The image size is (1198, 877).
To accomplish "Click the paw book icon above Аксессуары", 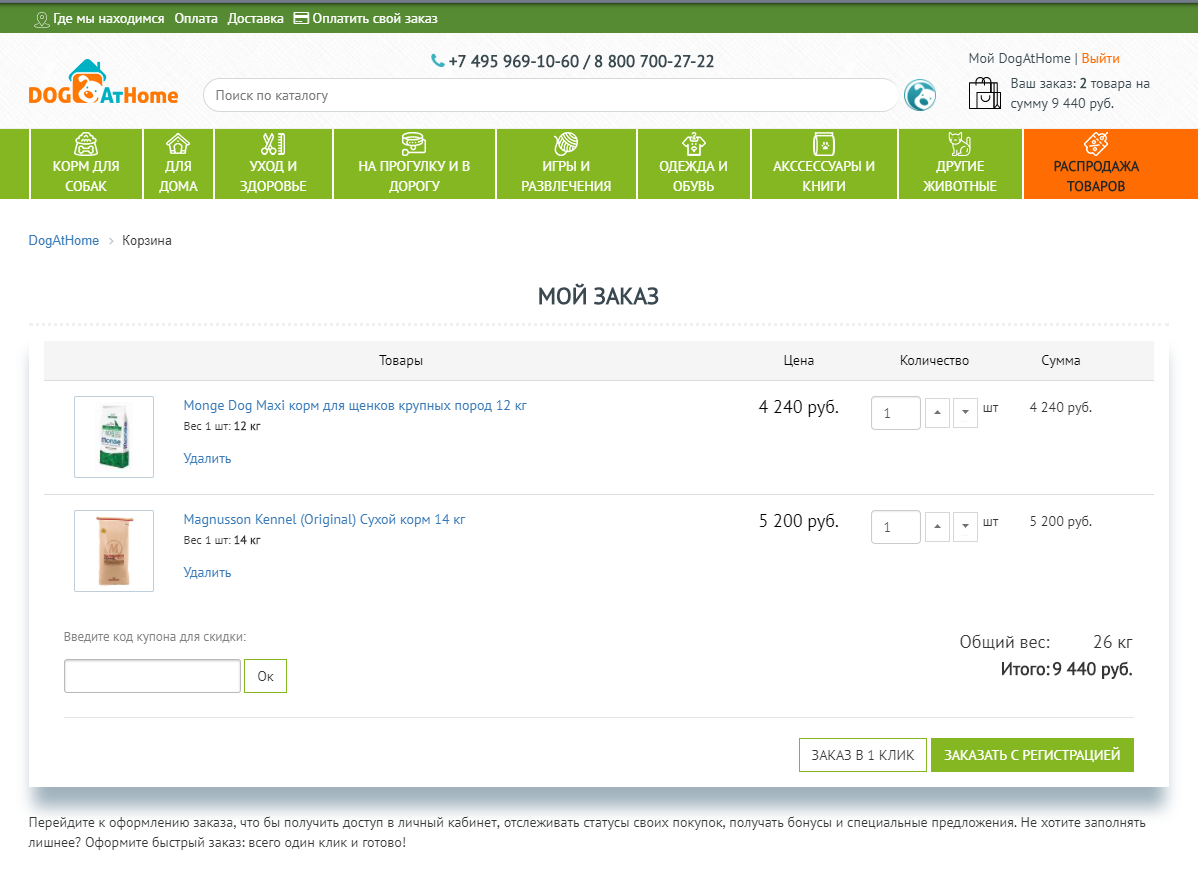I will point(824,144).
